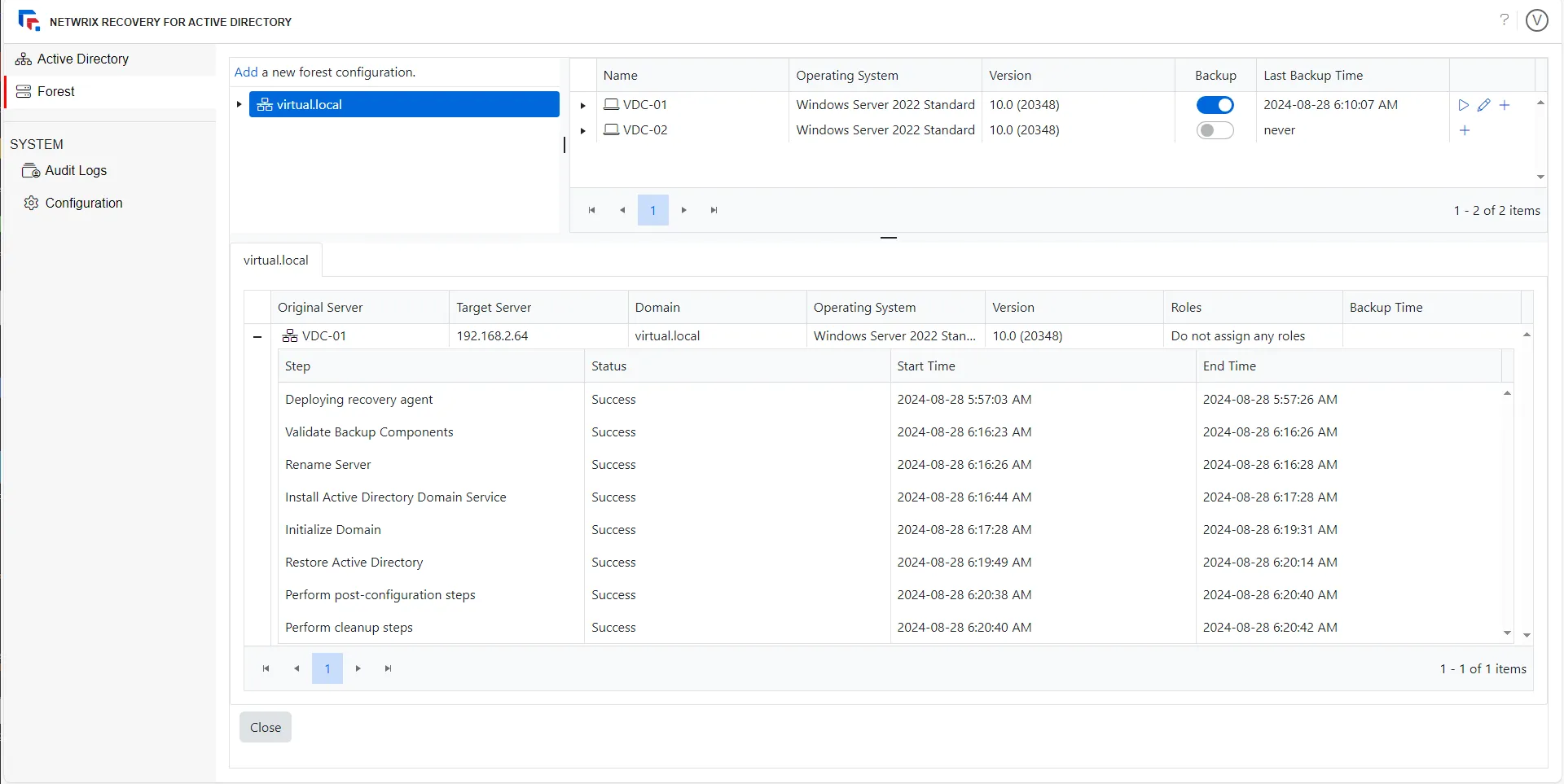Click the Start Time column header
Image resolution: width=1564 pixels, height=784 pixels.
pyautogui.click(x=1043, y=366)
